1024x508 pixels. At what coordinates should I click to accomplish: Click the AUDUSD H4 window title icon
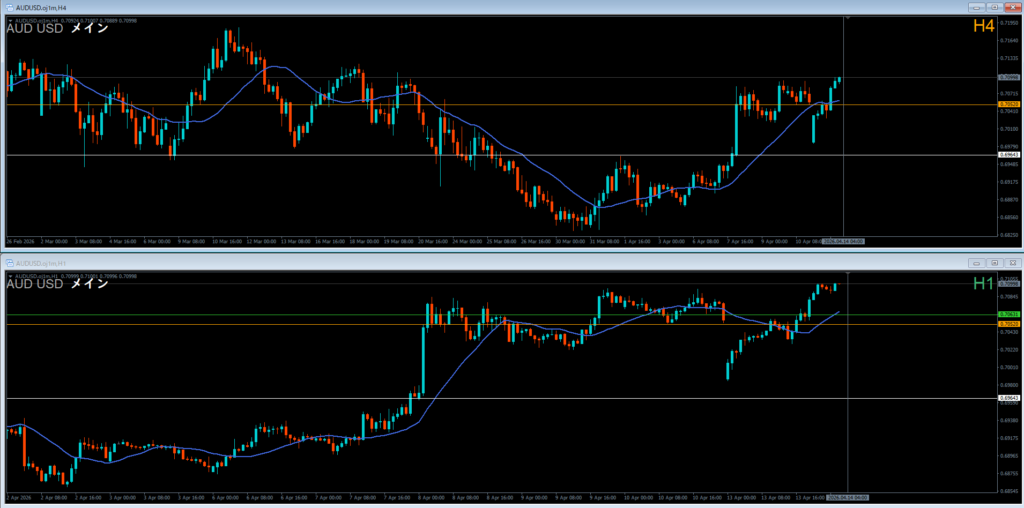click(x=8, y=7)
